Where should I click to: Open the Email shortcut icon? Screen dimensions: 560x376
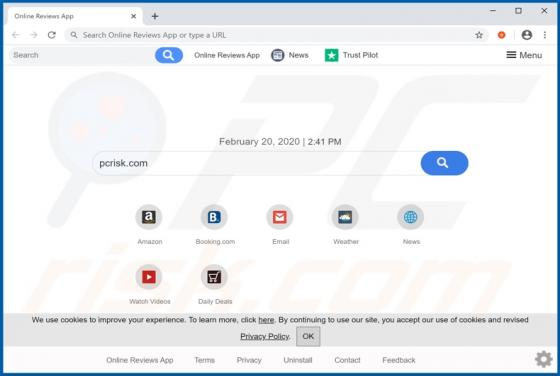tap(280, 217)
